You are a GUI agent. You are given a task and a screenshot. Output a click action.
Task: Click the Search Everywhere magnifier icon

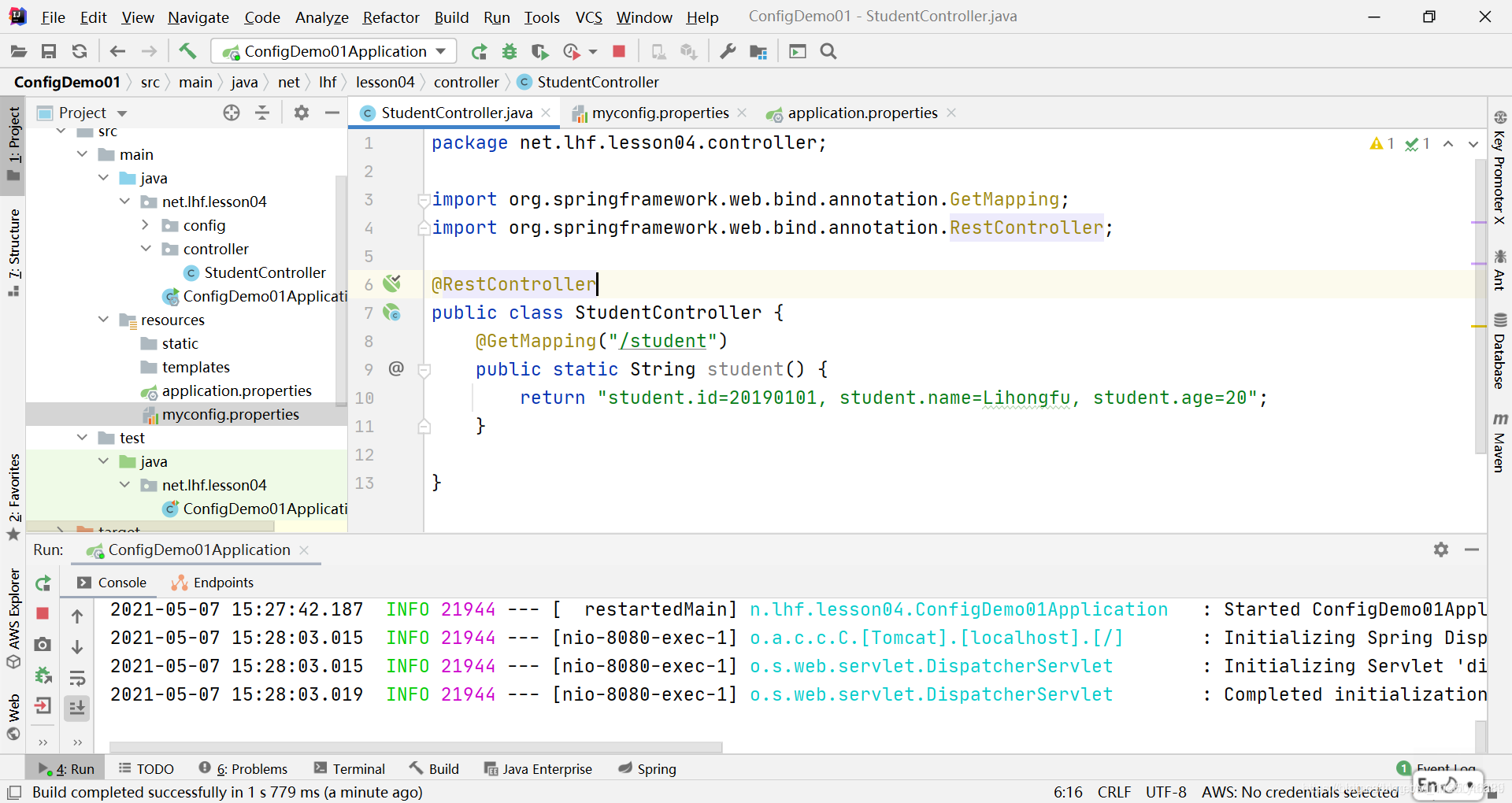[828, 52]
